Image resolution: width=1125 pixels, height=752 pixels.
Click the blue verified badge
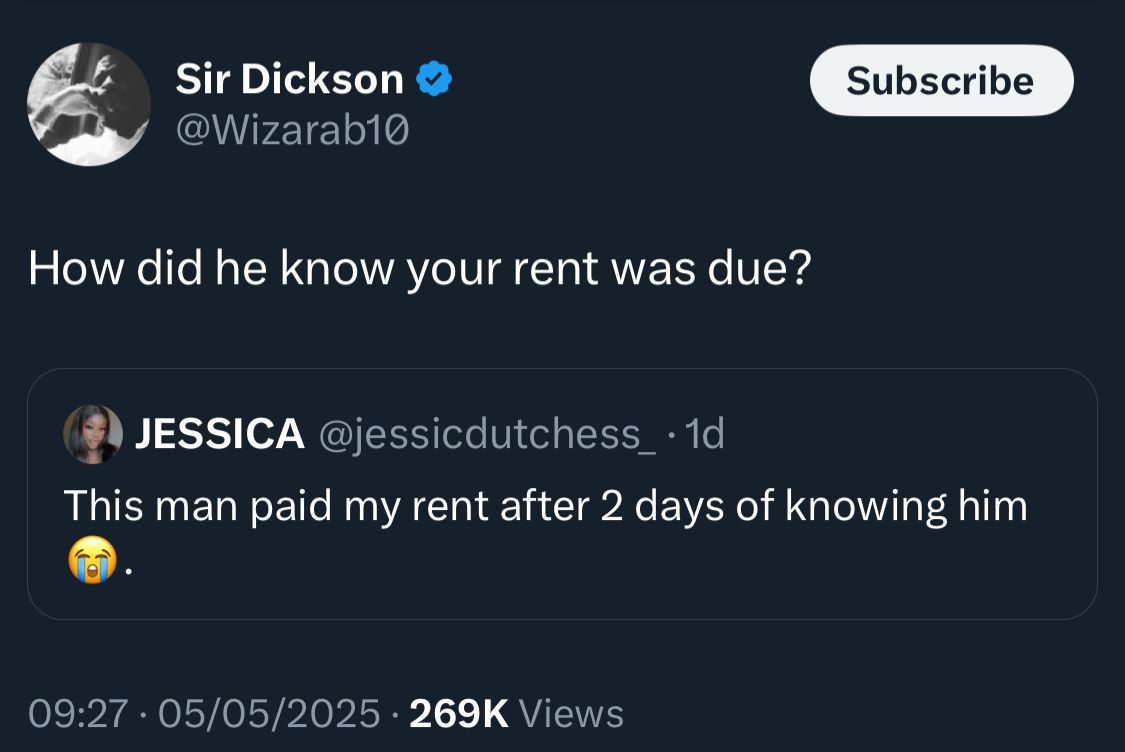[x=435, y=79]
